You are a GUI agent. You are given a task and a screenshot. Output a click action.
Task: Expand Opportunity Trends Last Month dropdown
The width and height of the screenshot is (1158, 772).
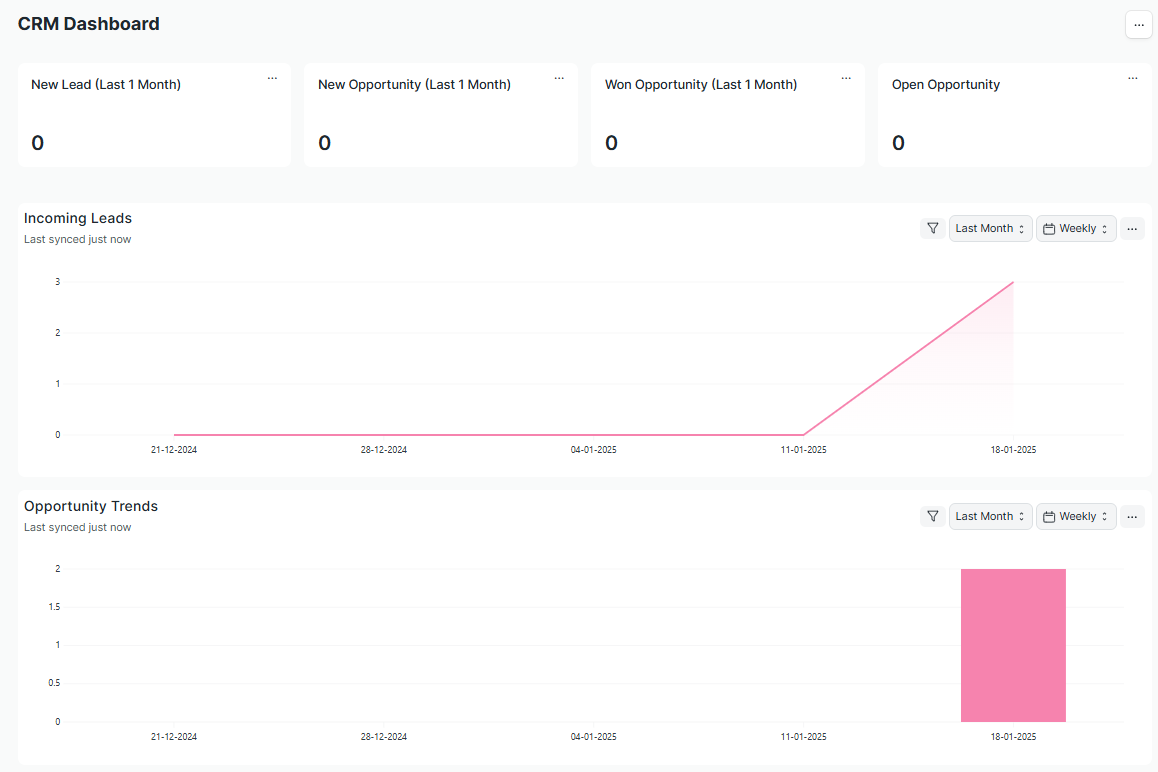tap(990, 517)
